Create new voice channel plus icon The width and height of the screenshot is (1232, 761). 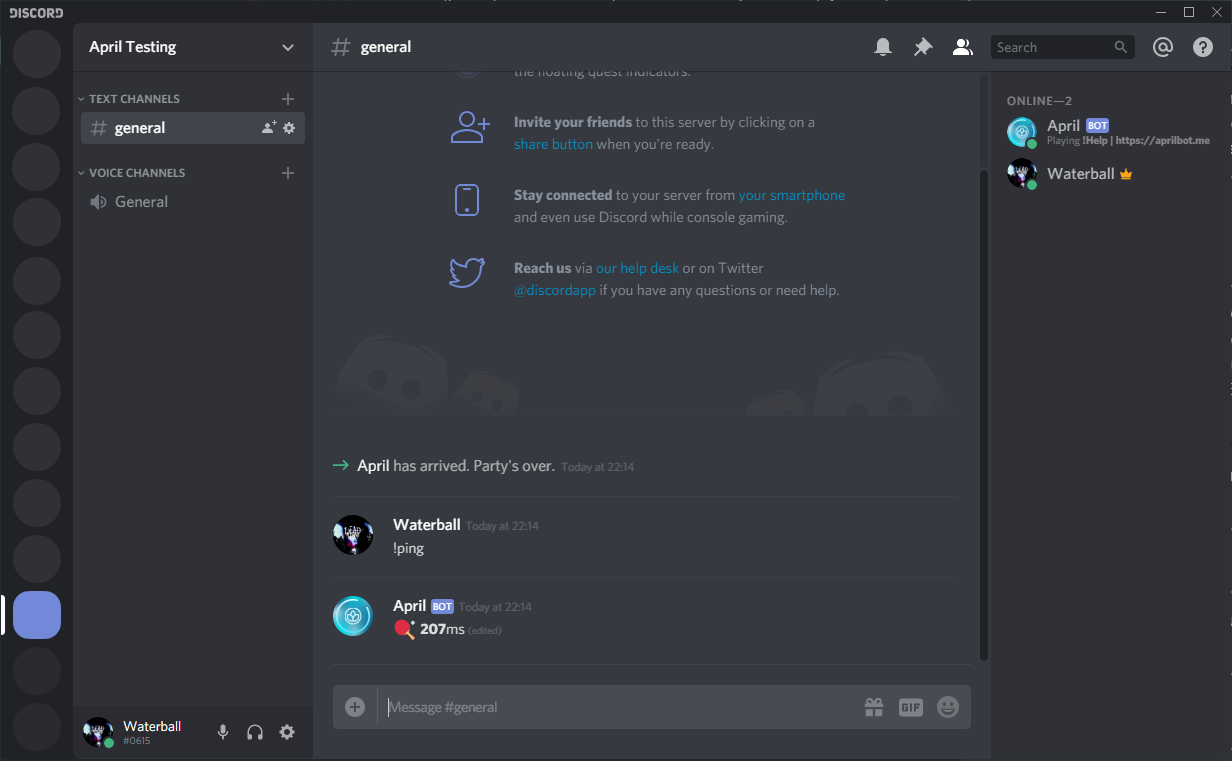[288, 173]
